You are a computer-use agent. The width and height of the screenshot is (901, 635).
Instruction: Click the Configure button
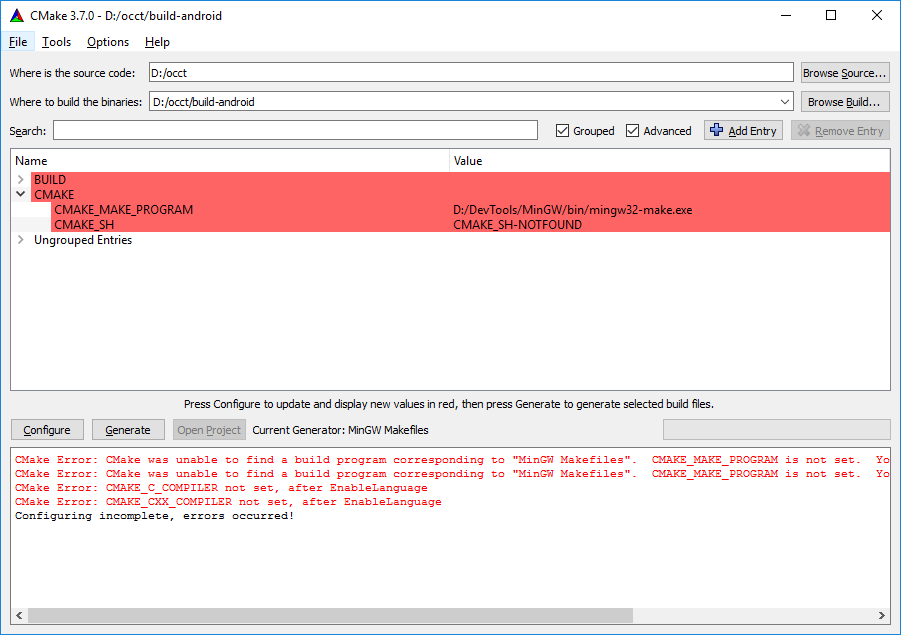pos(47,430)
